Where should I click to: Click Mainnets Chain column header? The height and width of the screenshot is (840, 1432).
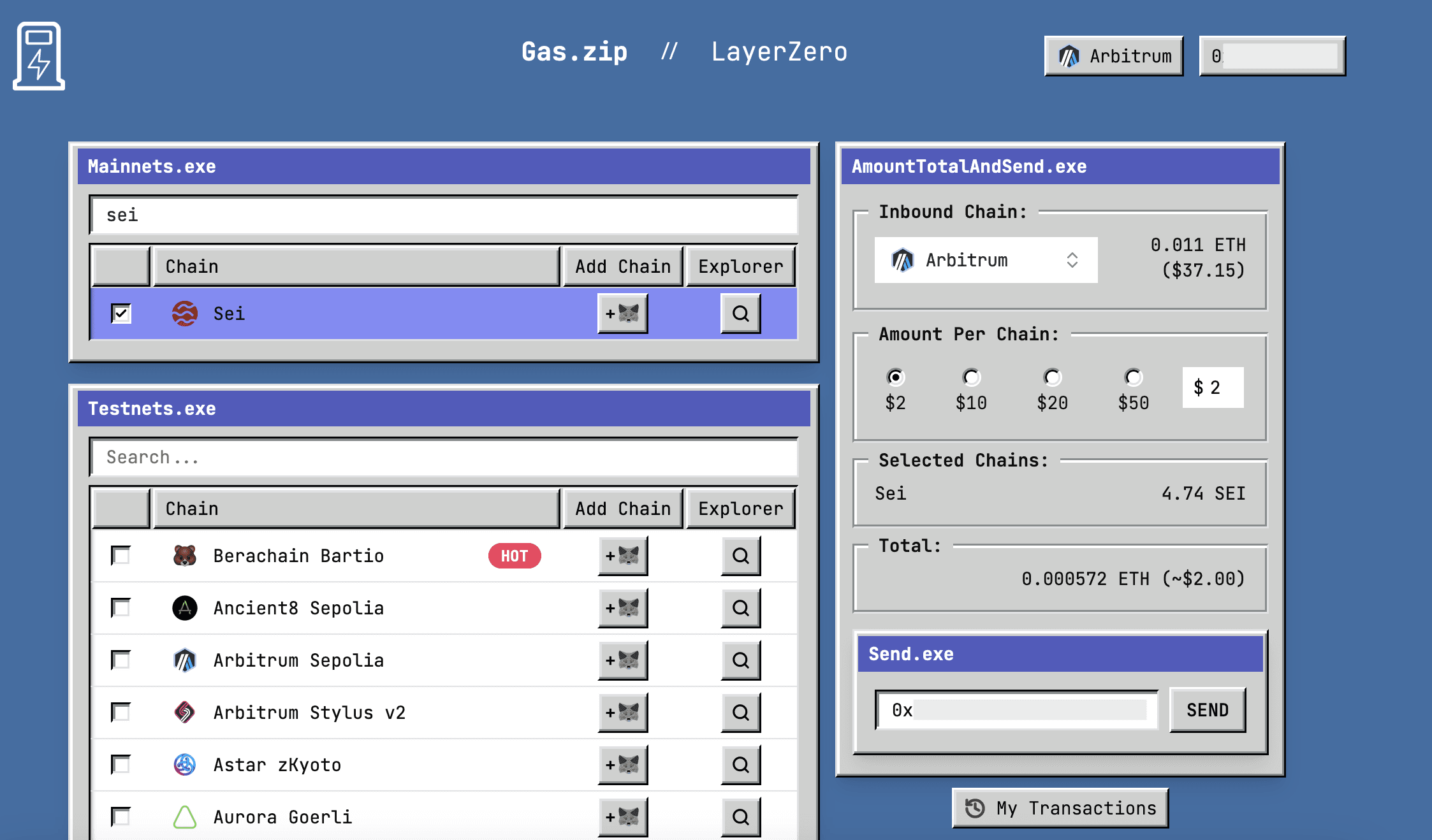[x=356, y=266]
